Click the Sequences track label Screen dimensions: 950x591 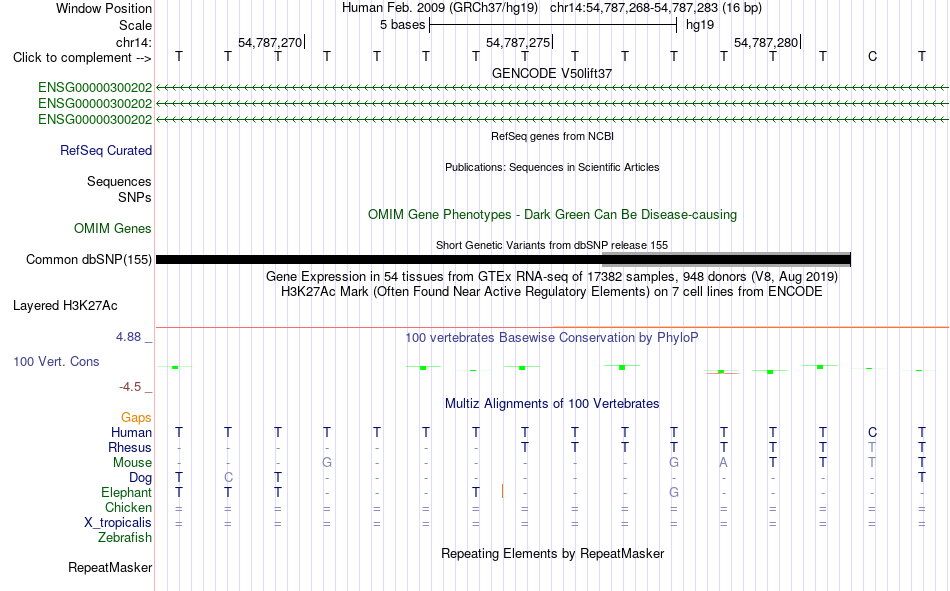(119, 181)
